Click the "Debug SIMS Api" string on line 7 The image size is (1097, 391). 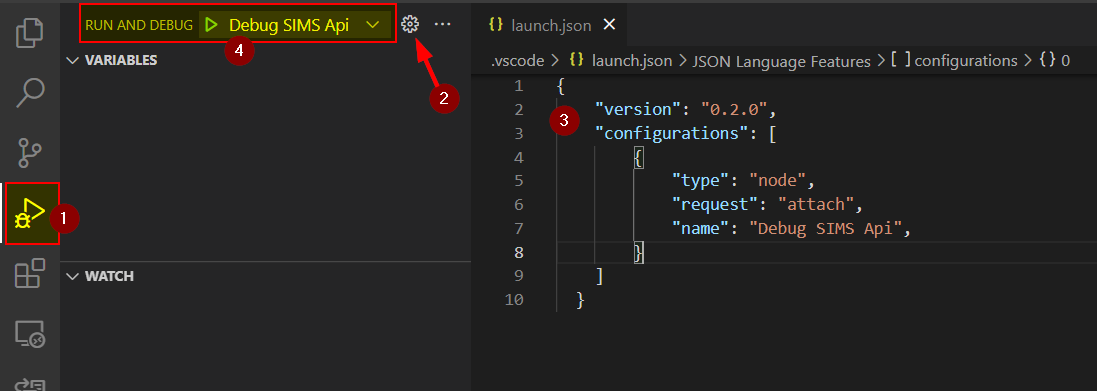coord(826,229)
